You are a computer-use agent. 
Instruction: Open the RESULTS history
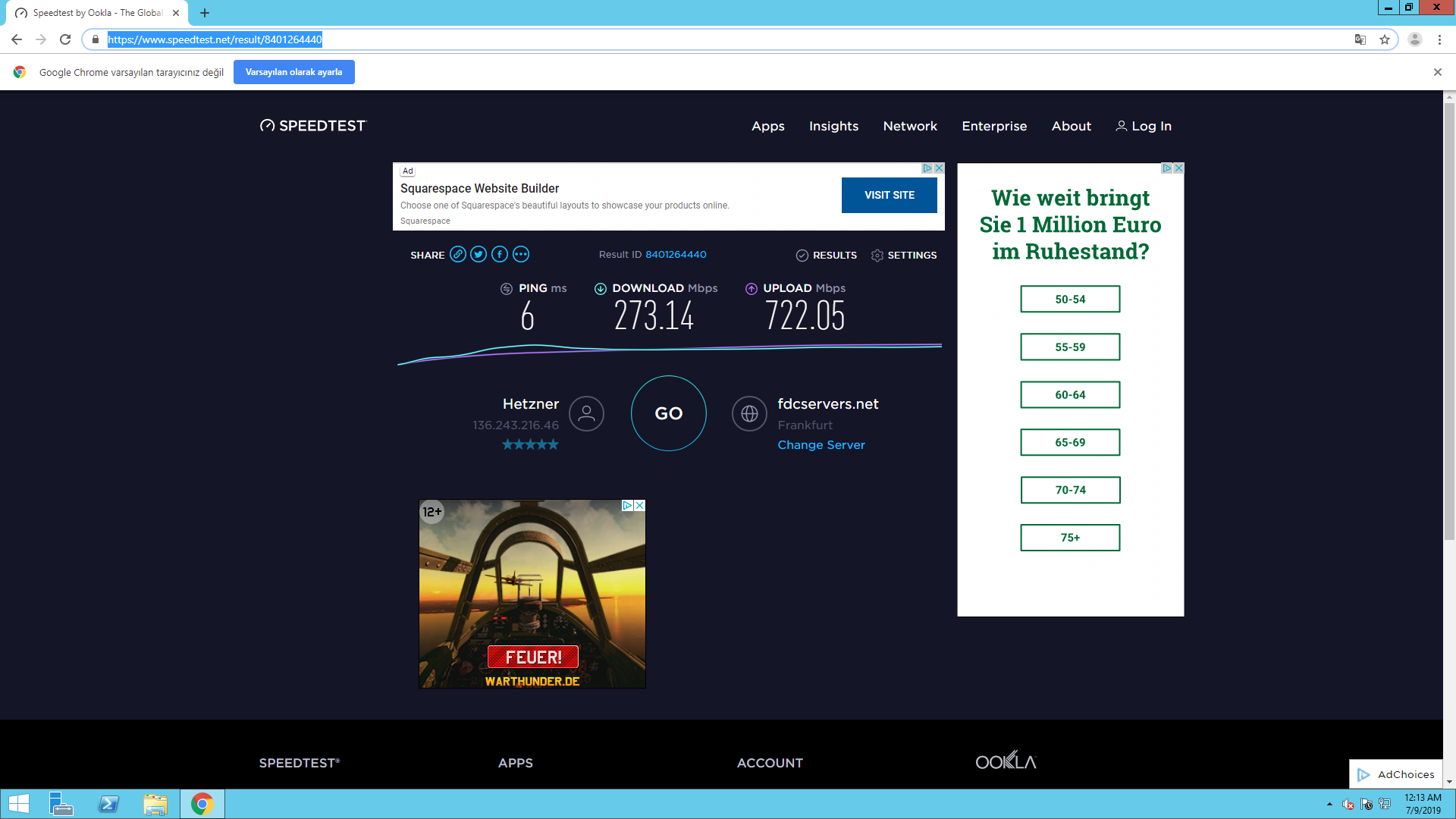tap(827, 256)
